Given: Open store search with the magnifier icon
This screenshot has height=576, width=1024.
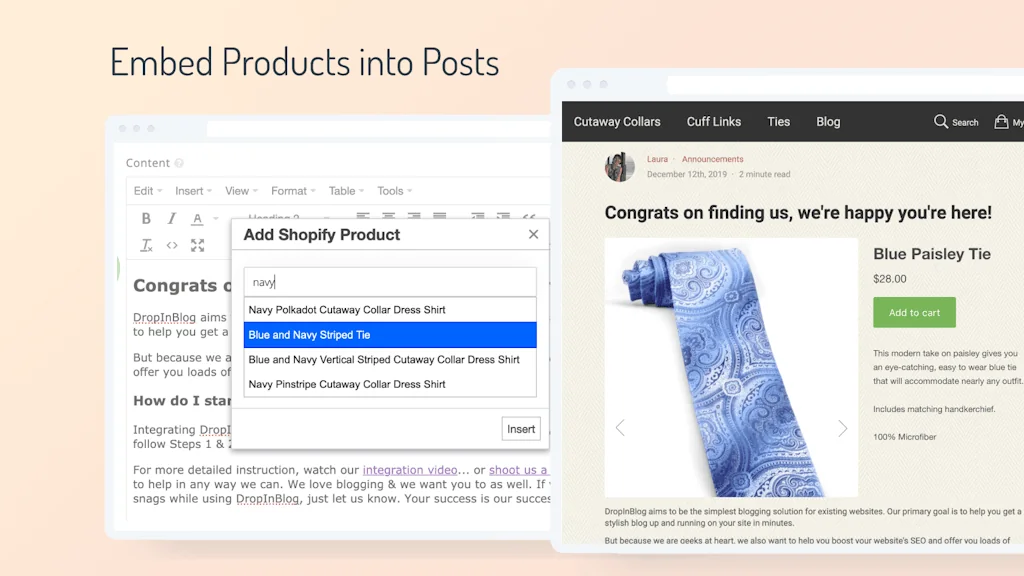Looking at the screenshot, I should [941, 121].
